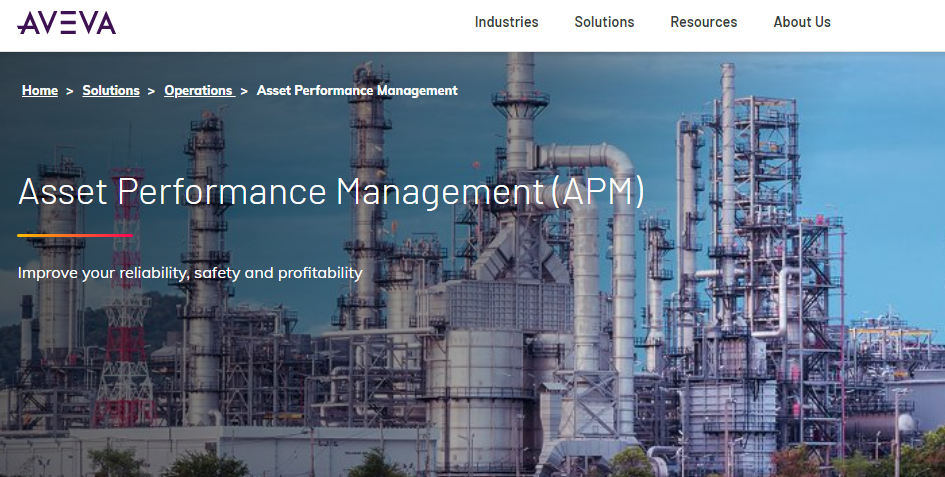Click the 'Improve your reliability, safety and profitability' tagline
Image resolution: width=945 pixels, height=477 pixels.
(190, 273)
